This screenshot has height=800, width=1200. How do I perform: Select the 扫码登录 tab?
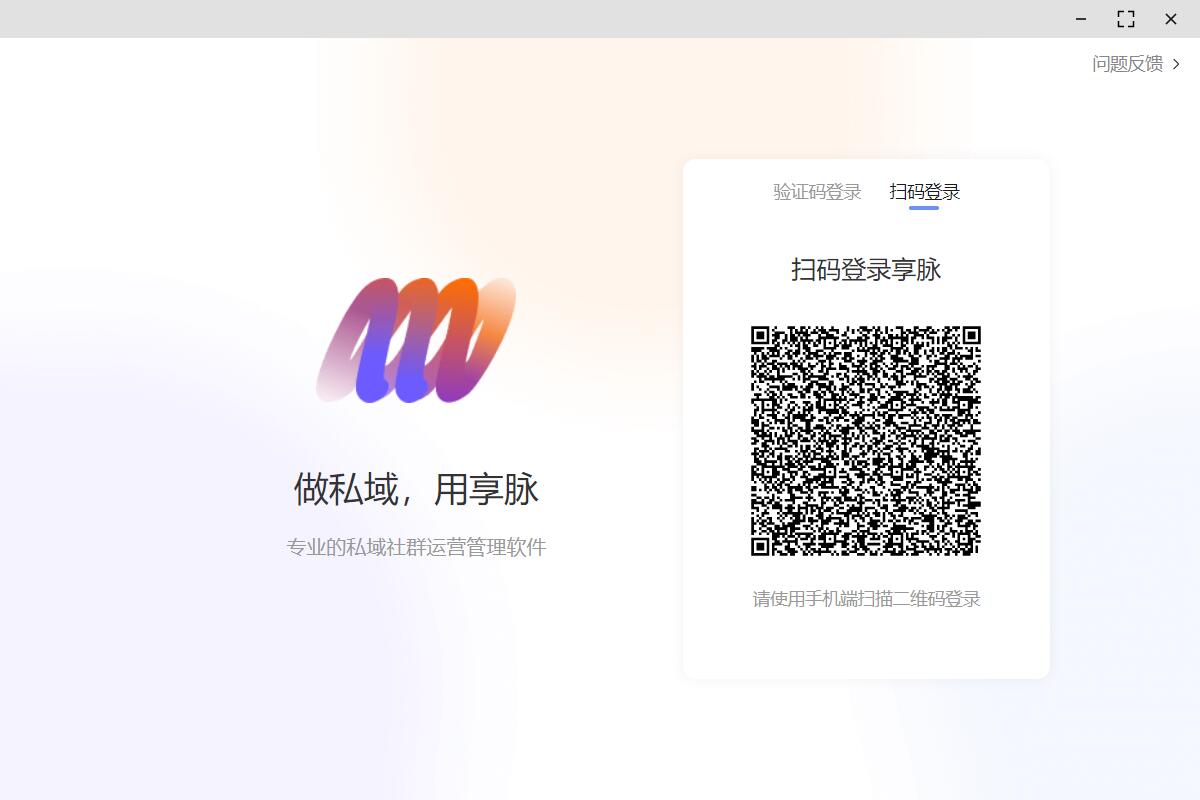(925, 192)
